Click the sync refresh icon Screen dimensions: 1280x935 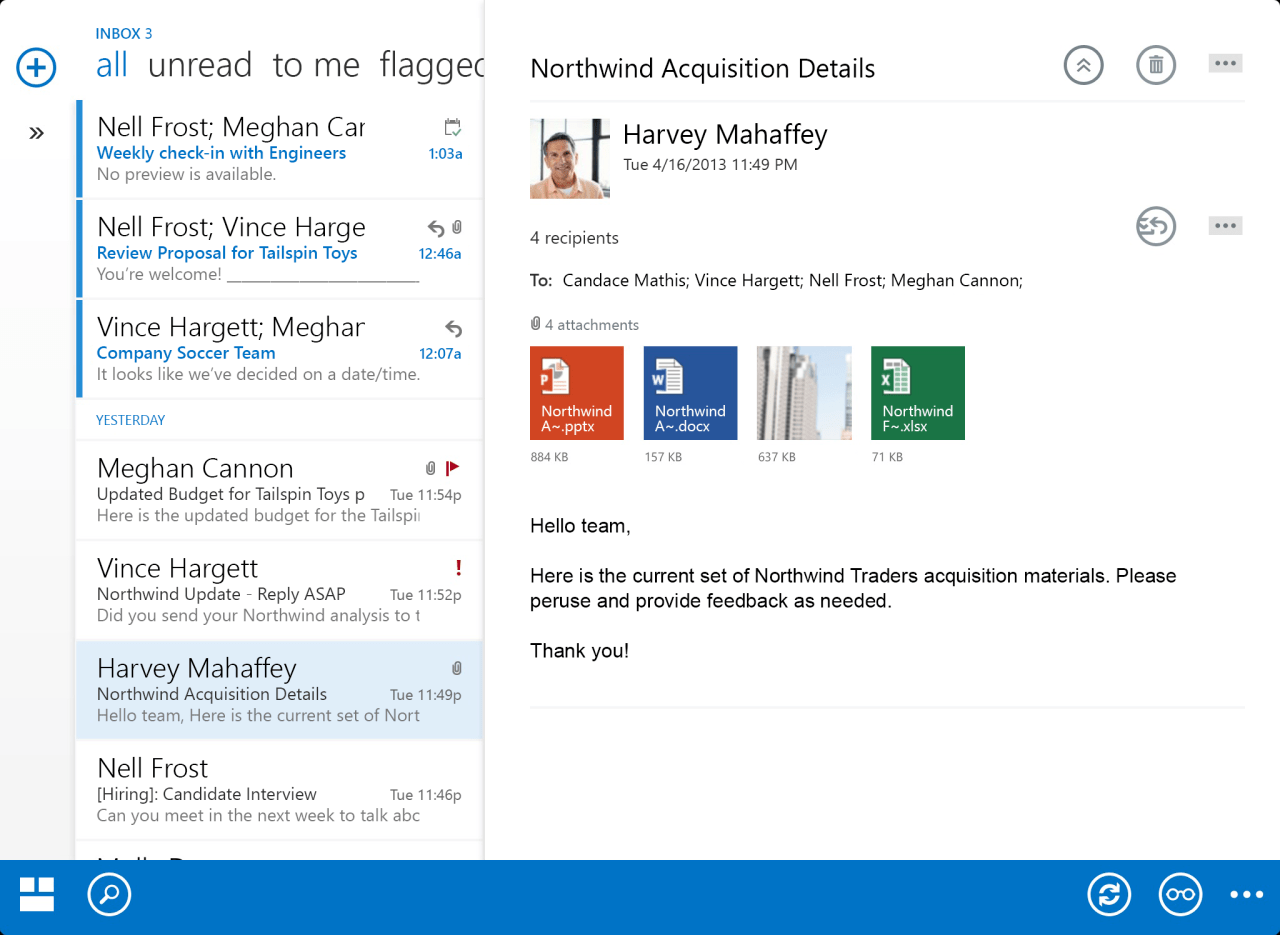[x=1109, y=895]
